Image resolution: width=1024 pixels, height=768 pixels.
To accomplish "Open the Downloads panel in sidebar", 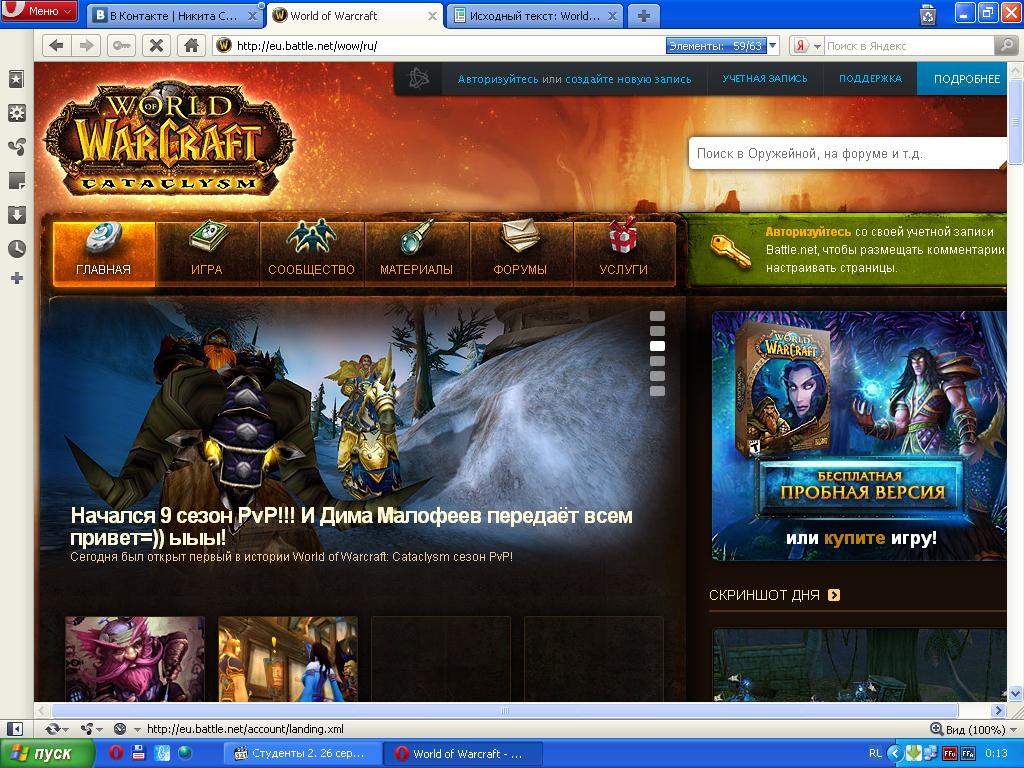I will coord(16,214).
